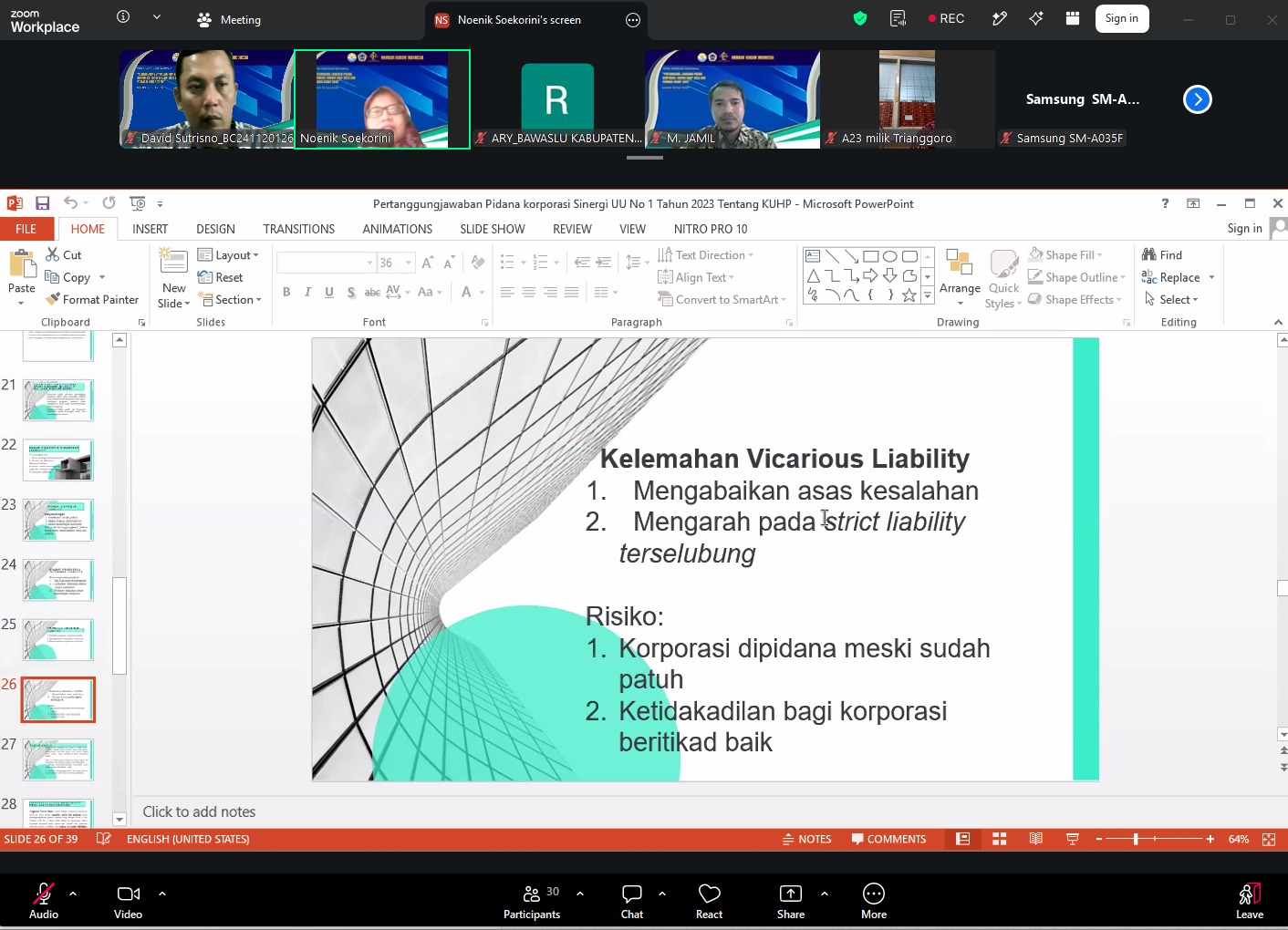Click the Find icon in Editing group

tap(1162, 255)
